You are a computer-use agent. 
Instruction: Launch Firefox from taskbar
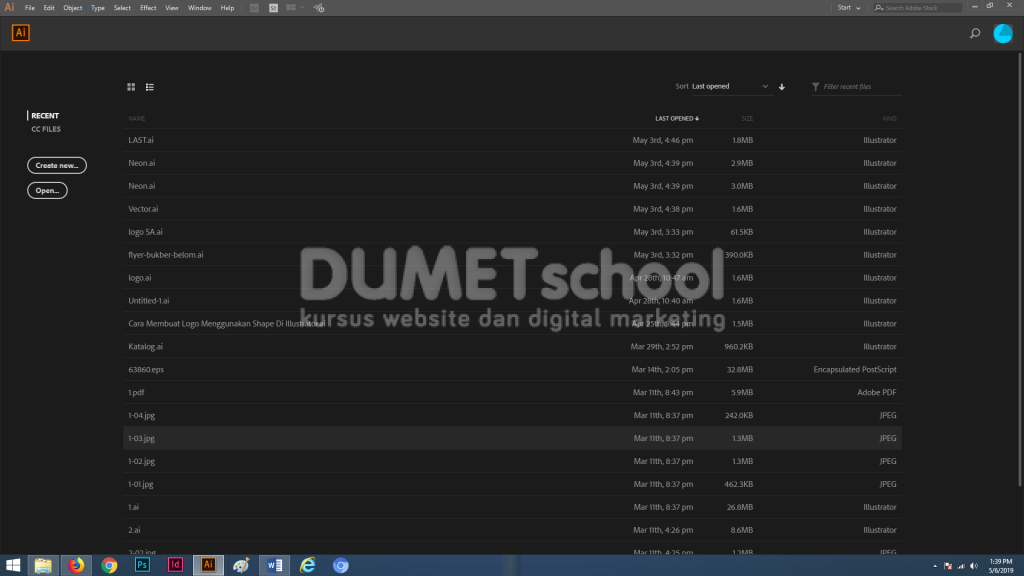point(76,566)
